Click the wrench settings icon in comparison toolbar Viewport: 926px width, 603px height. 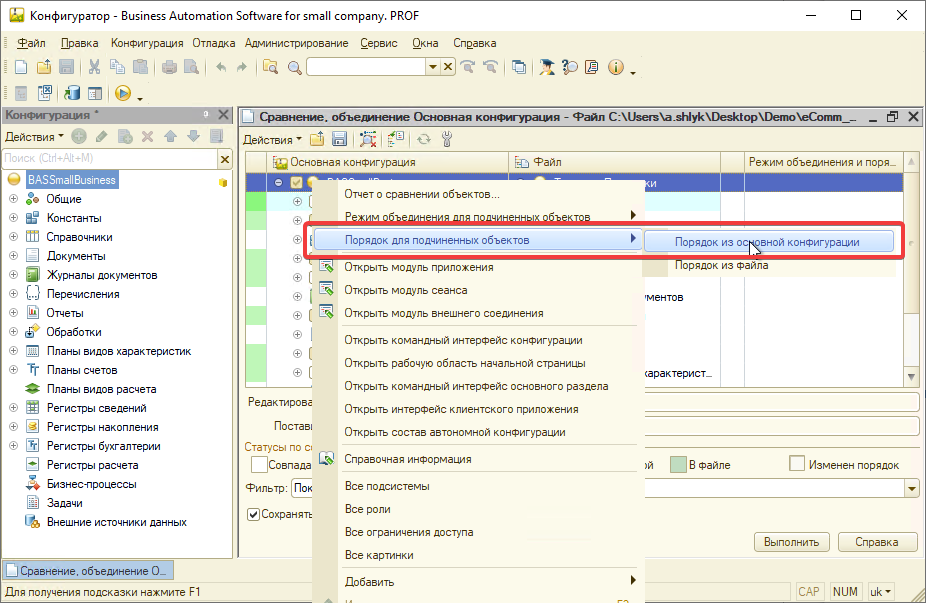(447, 139)
